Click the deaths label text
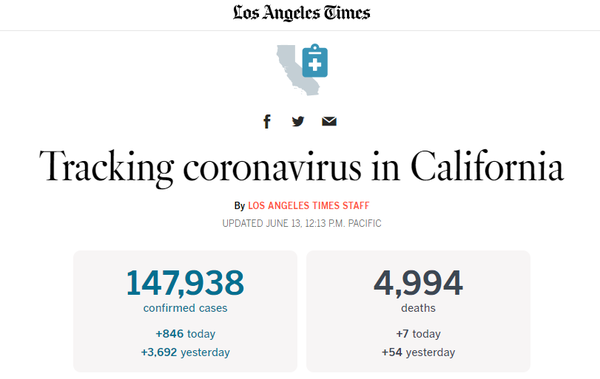Image resolution: width=600 pixels, height=379 pixels. (x=418, y=308)
